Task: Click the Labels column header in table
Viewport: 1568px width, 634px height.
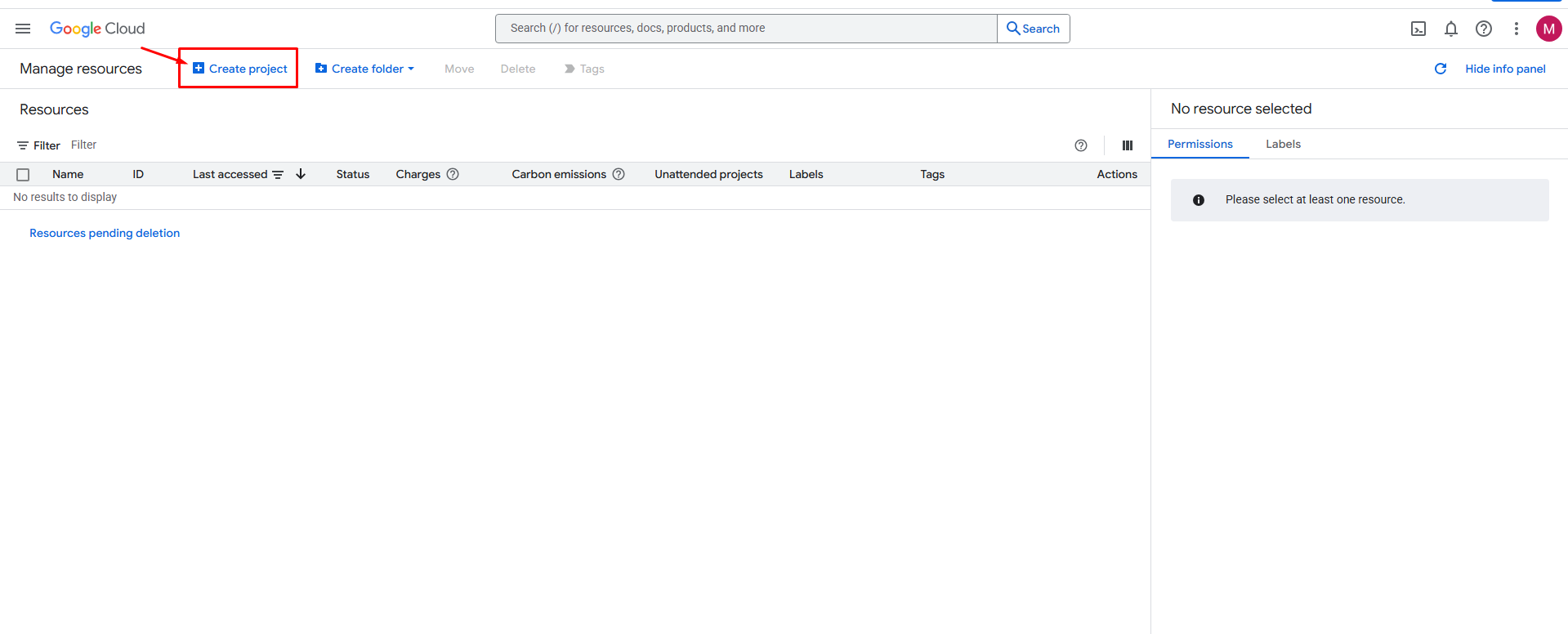Action: (806, 174)
